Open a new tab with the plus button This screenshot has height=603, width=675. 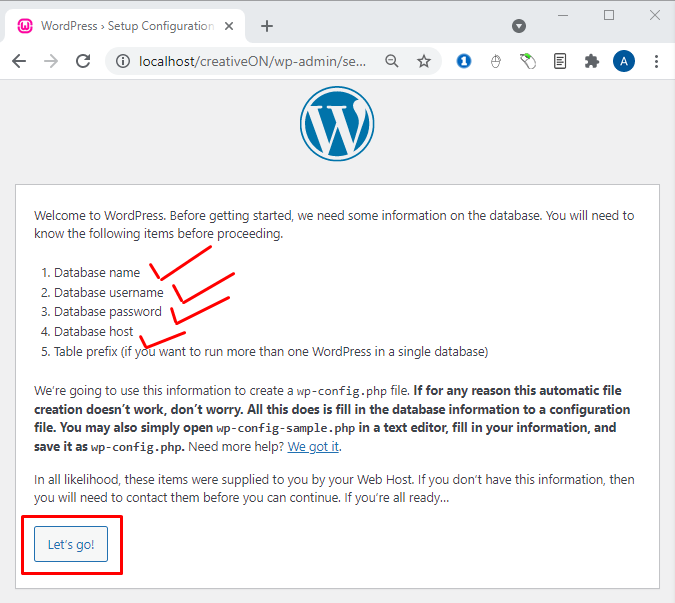(267, 26)
